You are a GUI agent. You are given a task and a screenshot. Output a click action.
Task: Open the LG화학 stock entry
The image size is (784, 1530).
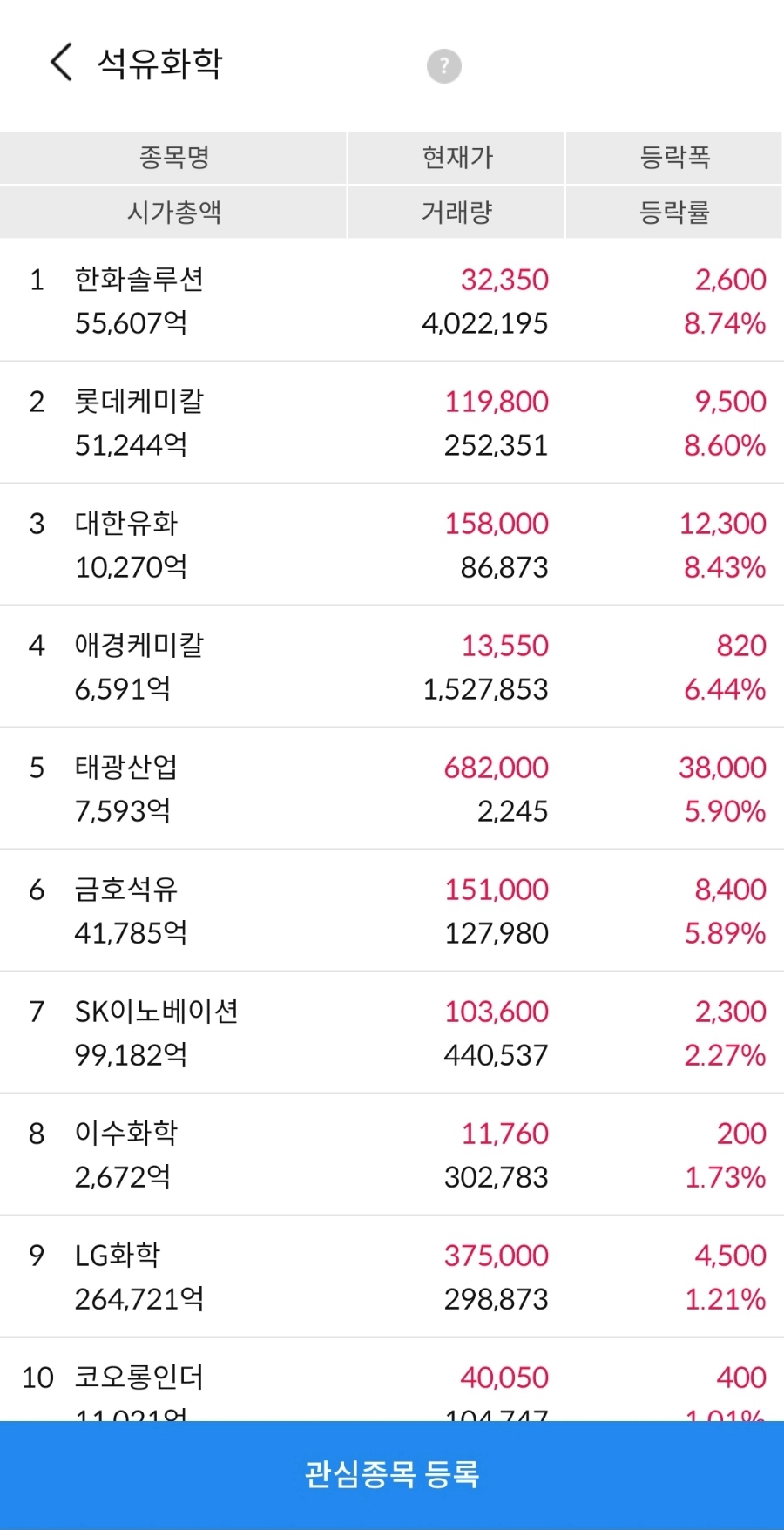coord(392,1276)
